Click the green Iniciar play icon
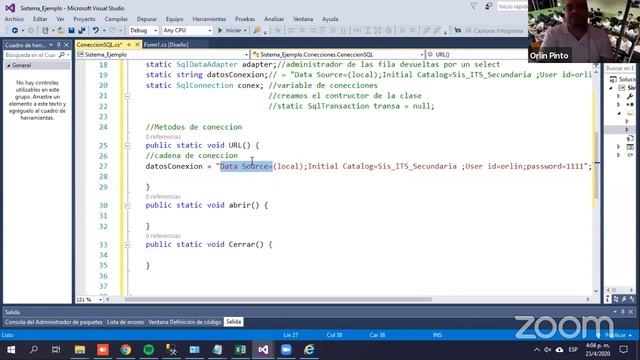The height and width of the screenshot is (360, 640). (220, 31)
